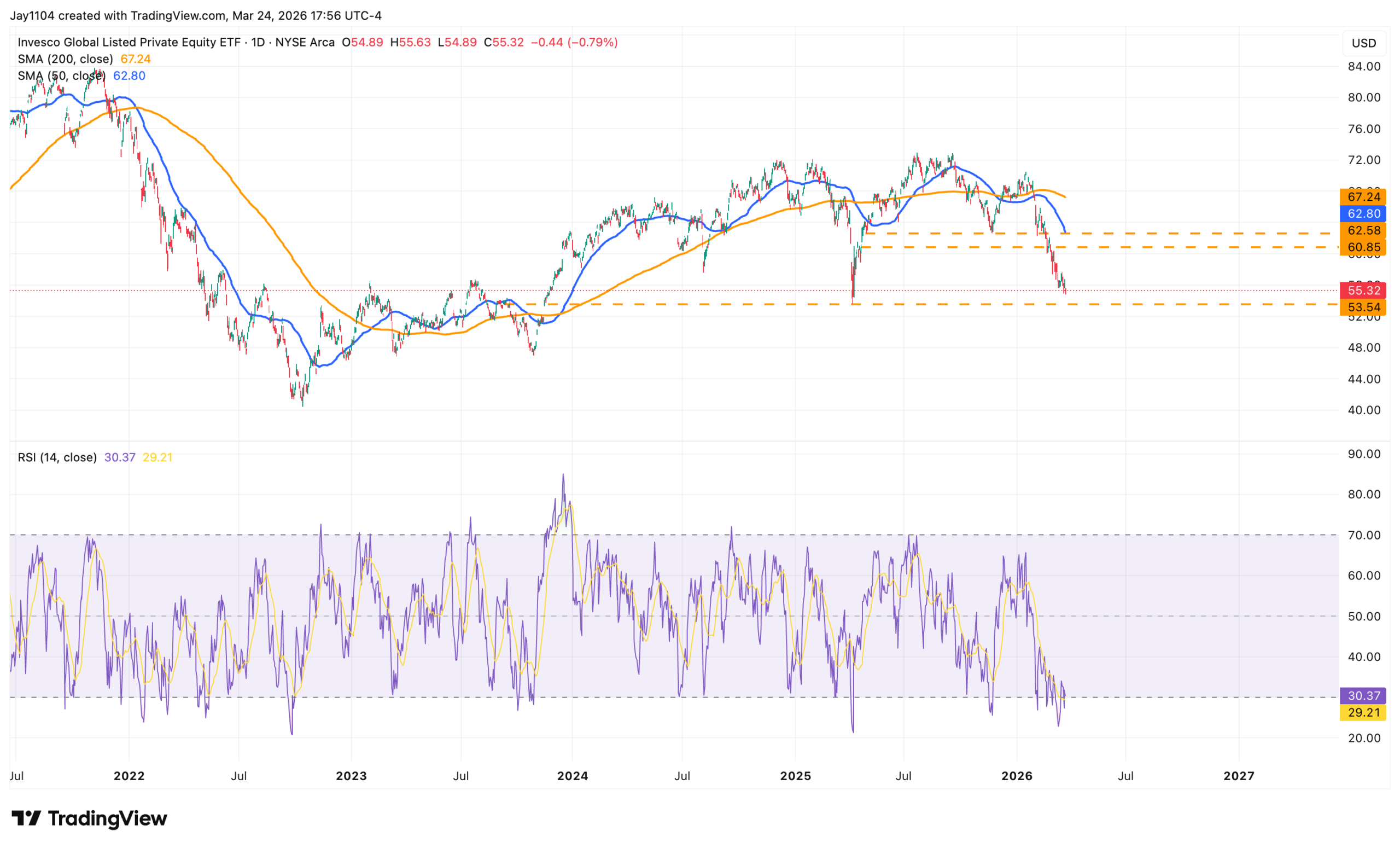
Task: Click the orange 67.24 SMA price tag
Action: point(1363,196)
